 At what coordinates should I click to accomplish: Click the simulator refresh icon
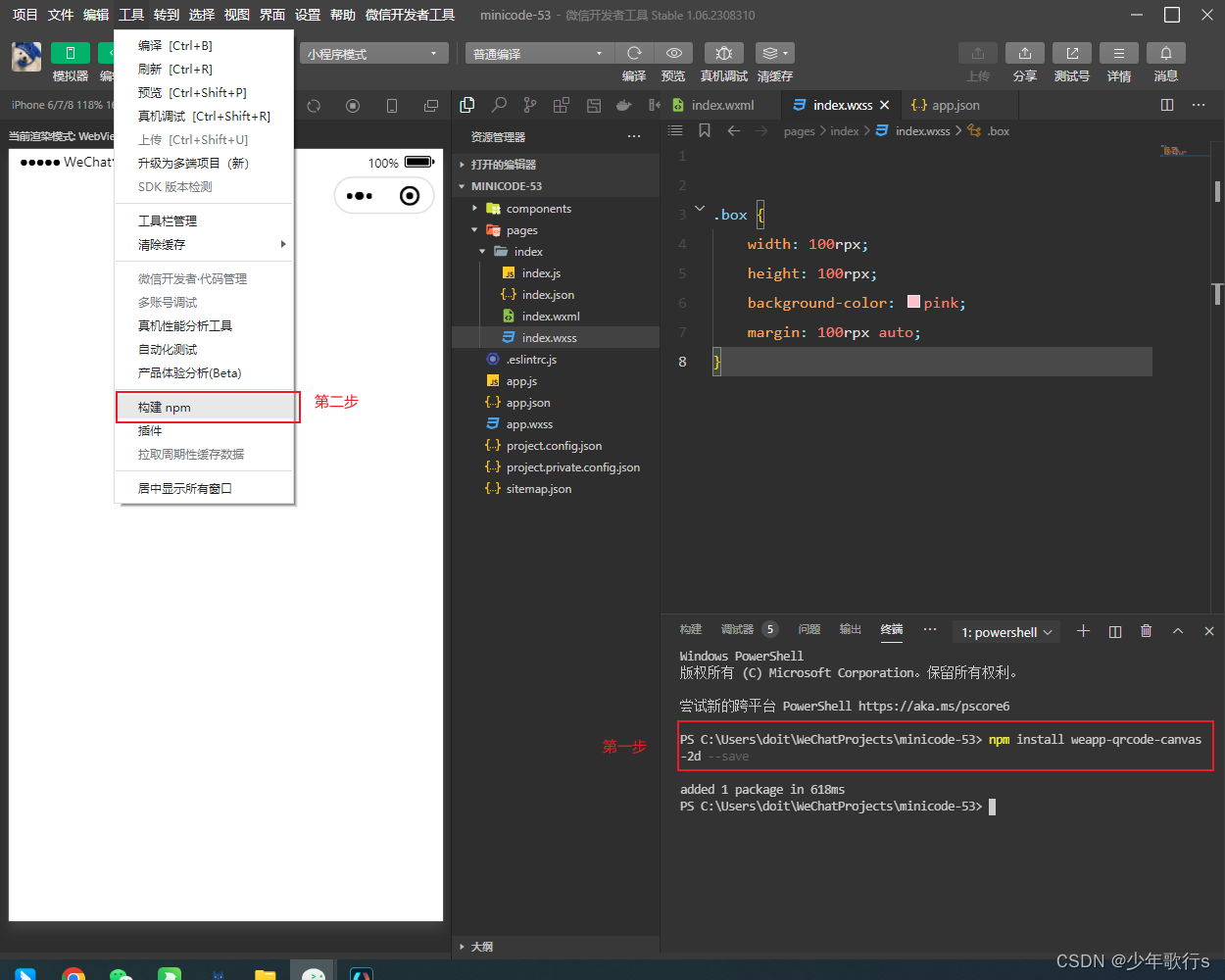[x=314, y=106]
